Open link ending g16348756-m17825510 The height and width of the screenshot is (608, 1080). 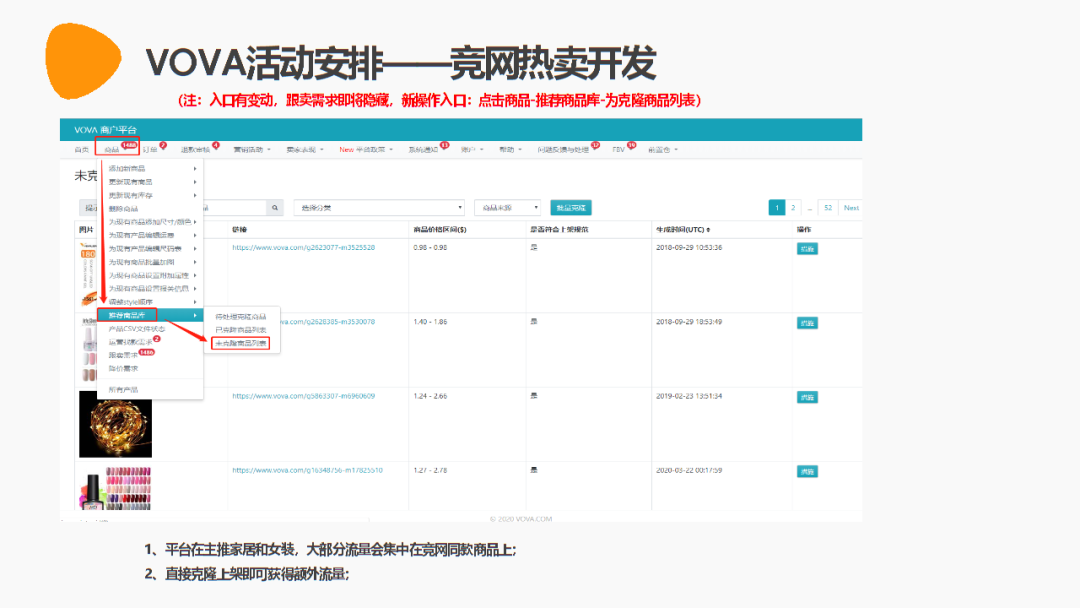pyautogui.click(x=307, y=470)
